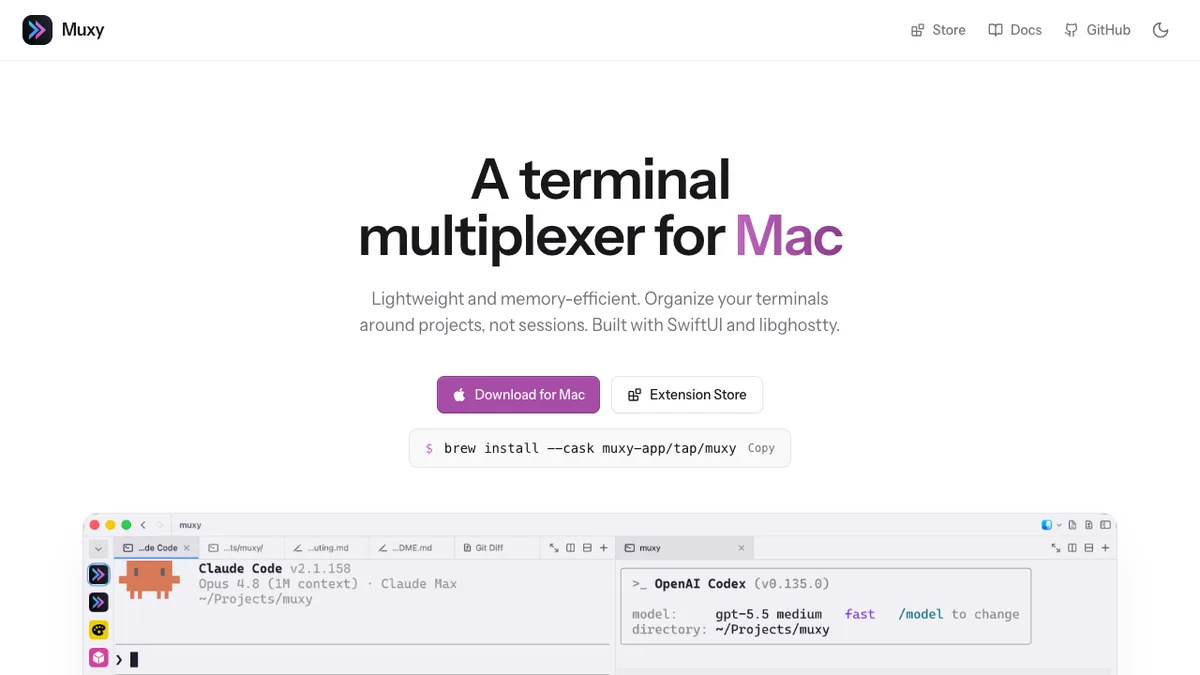The image size is (1200, 675).
Task: Maximize the right pane with expand arrows icon
Action: point(1056,548)
